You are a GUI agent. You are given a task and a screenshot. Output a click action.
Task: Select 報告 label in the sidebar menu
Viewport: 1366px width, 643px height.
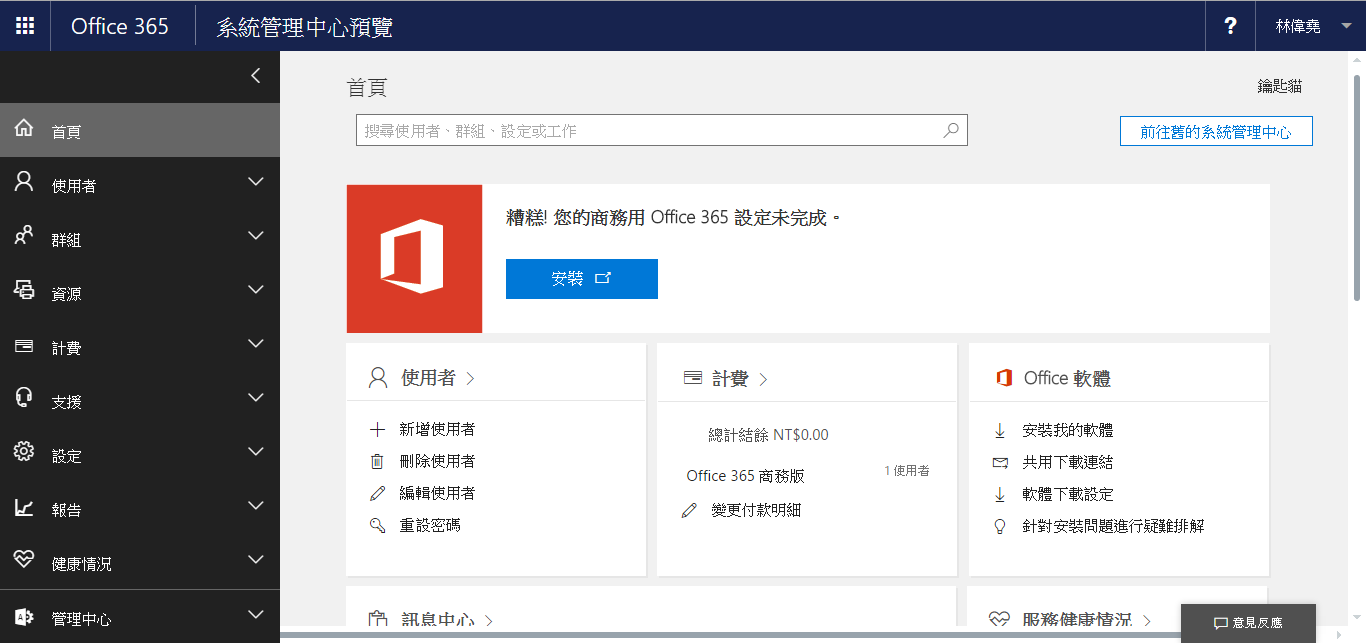tap(67, 510)
